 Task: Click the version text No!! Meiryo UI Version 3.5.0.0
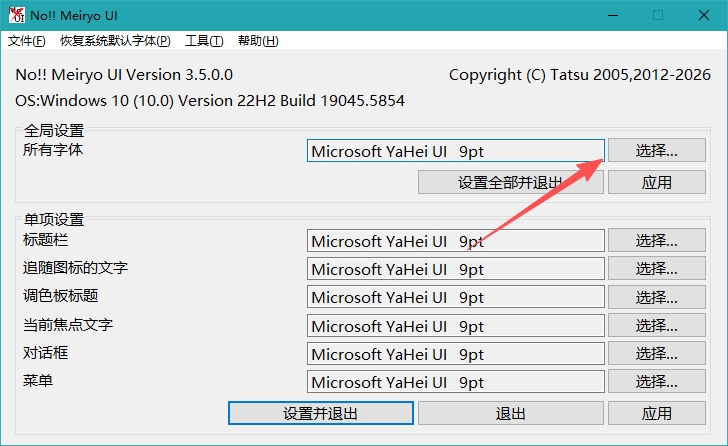(x=124, y=75)
